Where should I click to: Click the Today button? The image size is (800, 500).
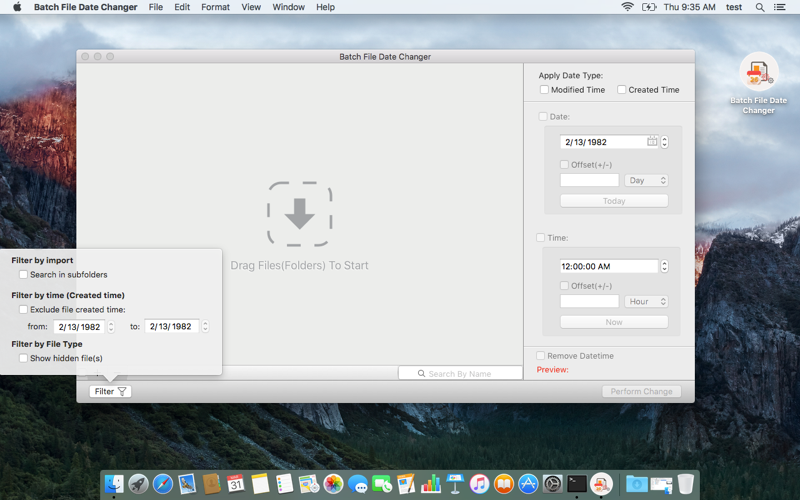pos(614,201)
